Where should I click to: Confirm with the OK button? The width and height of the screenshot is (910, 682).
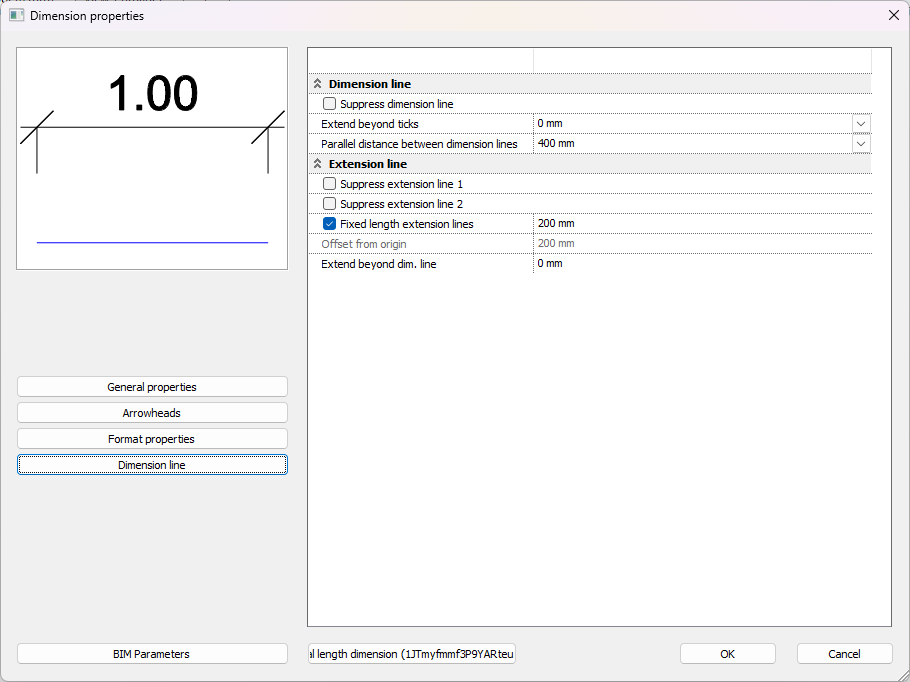pos(727,654)
